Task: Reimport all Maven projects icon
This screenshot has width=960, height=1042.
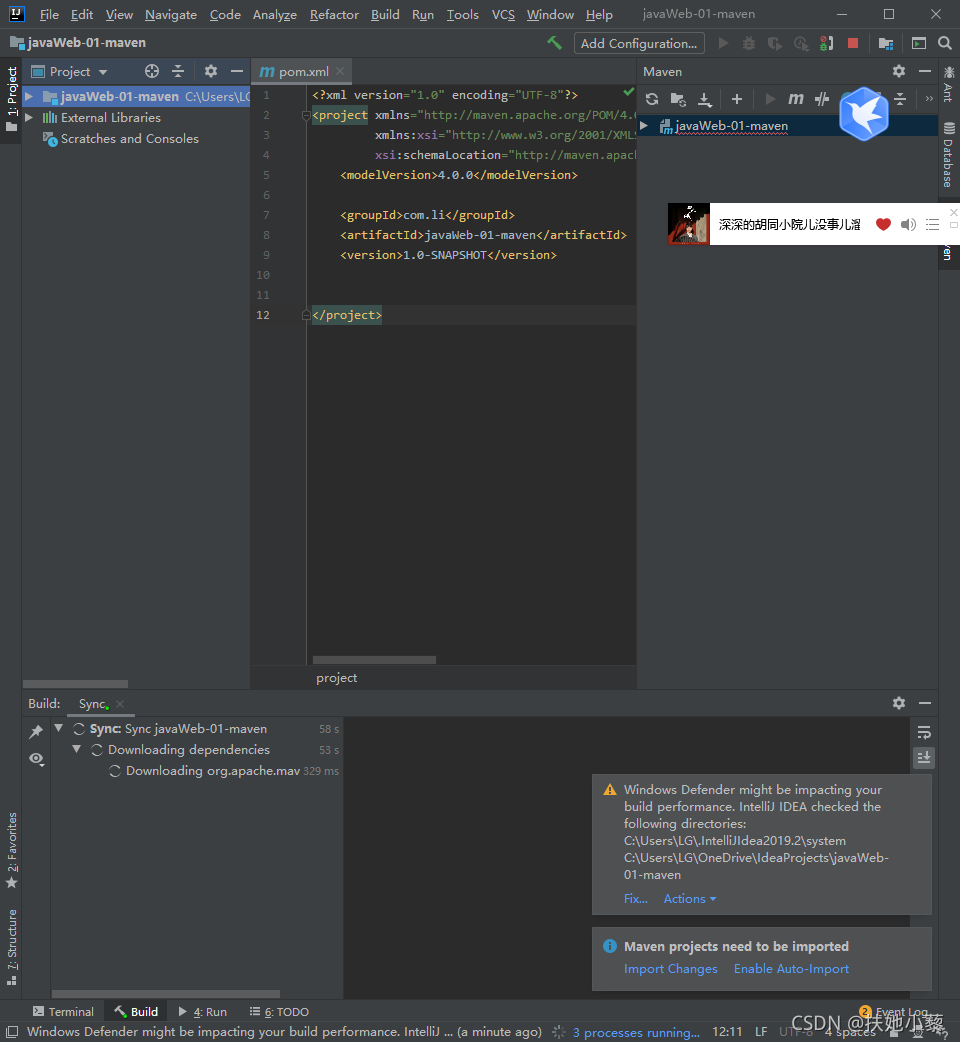Action: pyautogui.click(x=652, y=99)
